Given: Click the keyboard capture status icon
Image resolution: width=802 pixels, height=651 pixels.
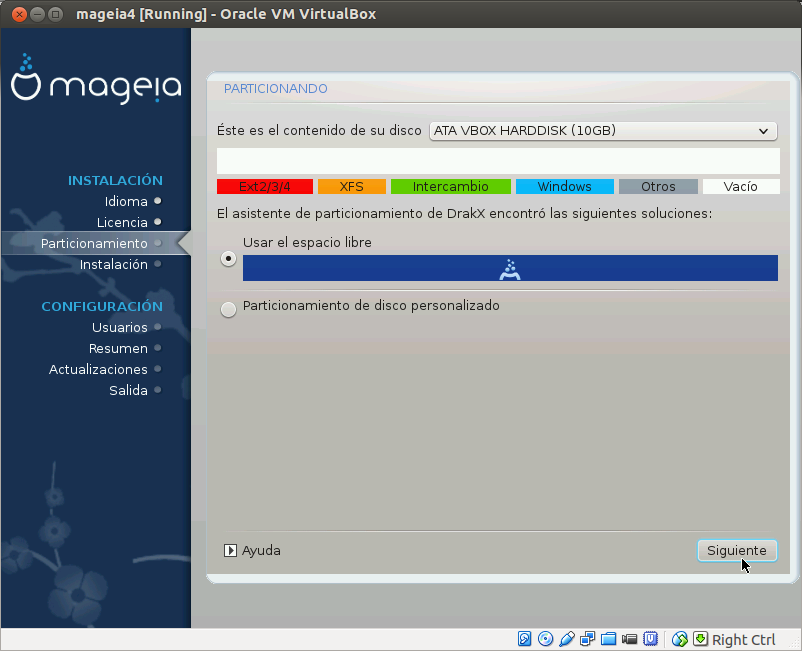Looking at the screenshot, I should 700,639.
